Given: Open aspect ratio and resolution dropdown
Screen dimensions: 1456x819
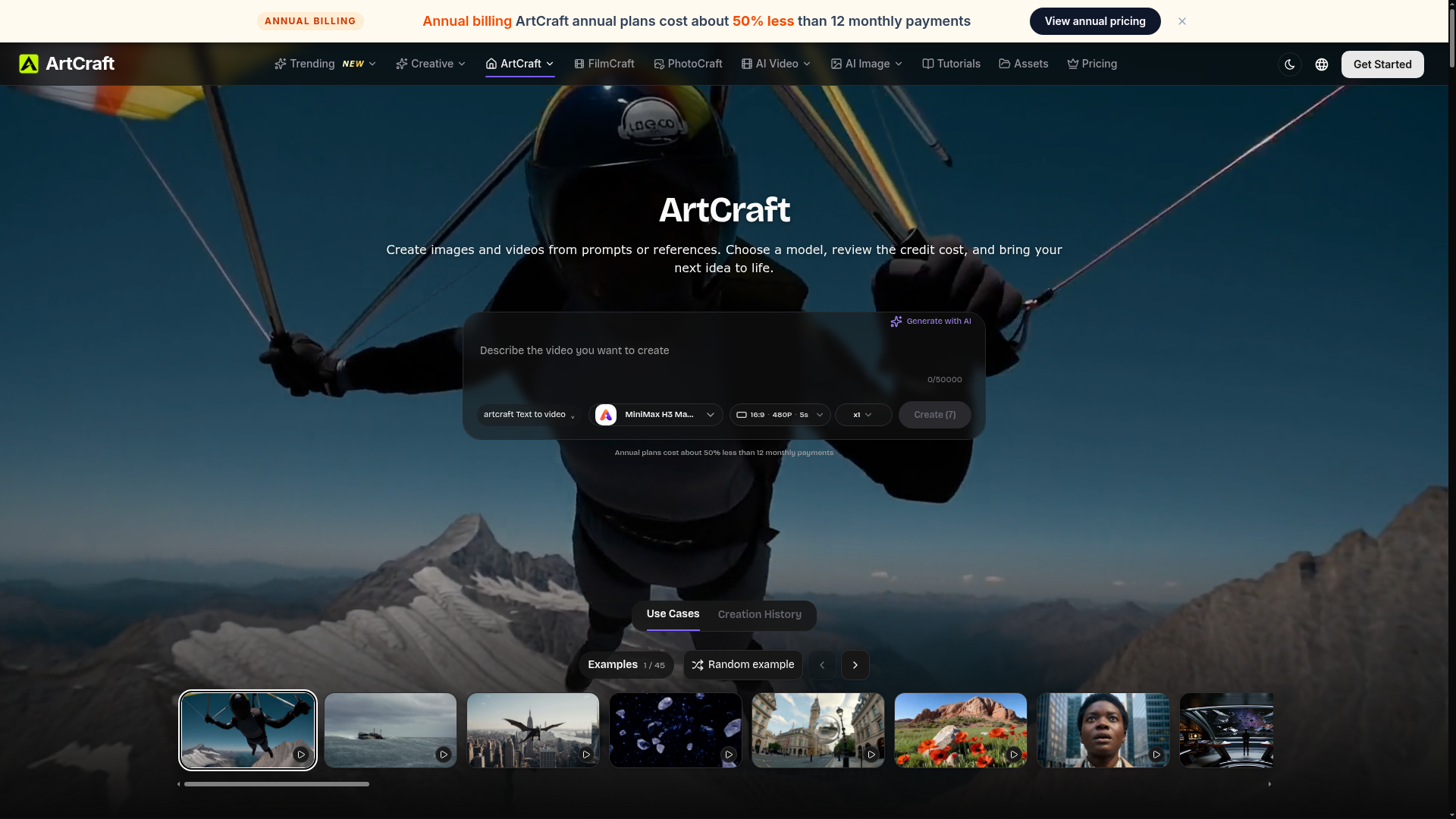Looking at the screenshot, I should (x=780, y=415).
